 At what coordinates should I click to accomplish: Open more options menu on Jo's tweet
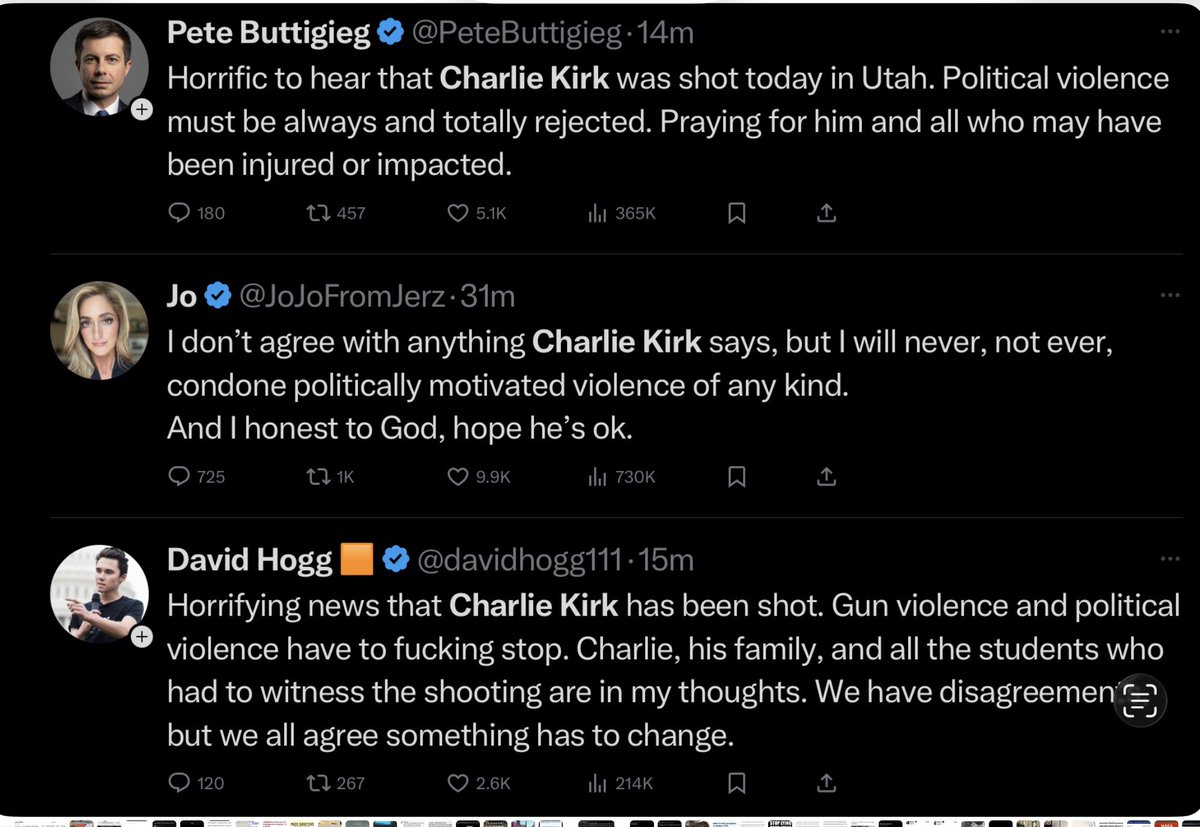click(x=1170, y=296)
